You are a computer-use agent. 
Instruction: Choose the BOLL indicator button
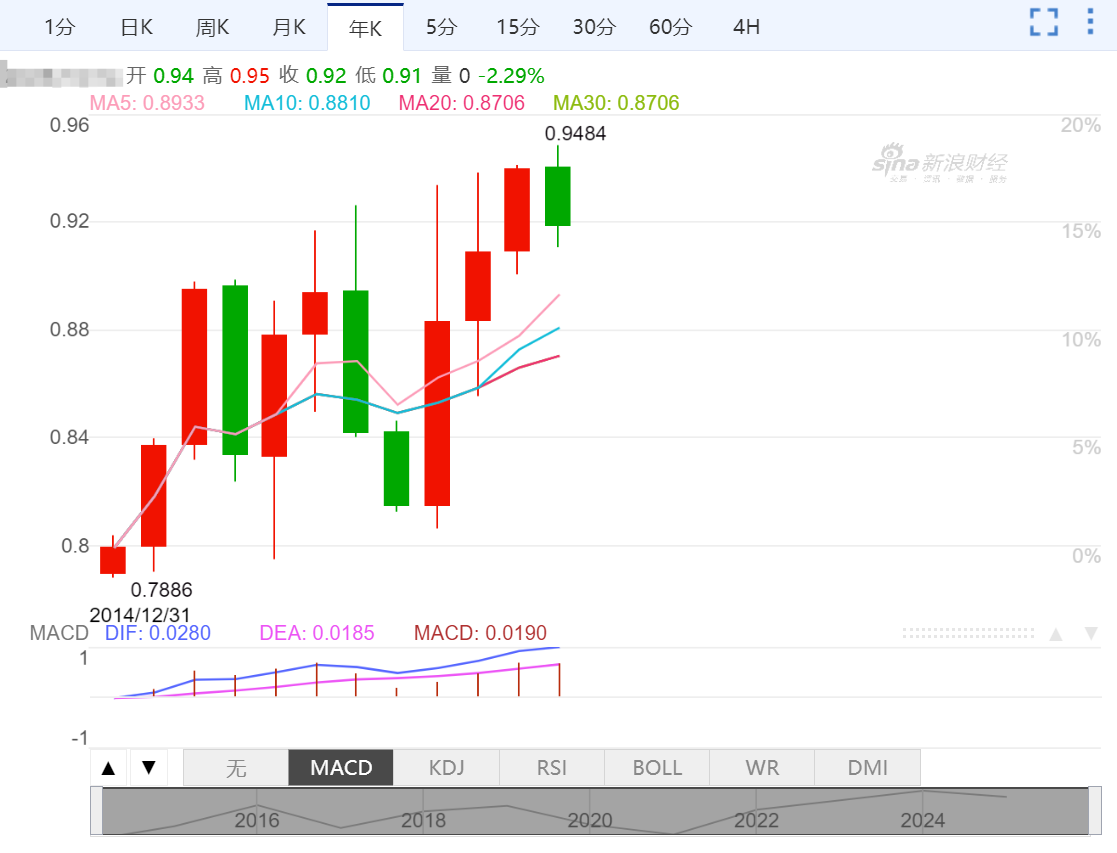pos(657,768)
